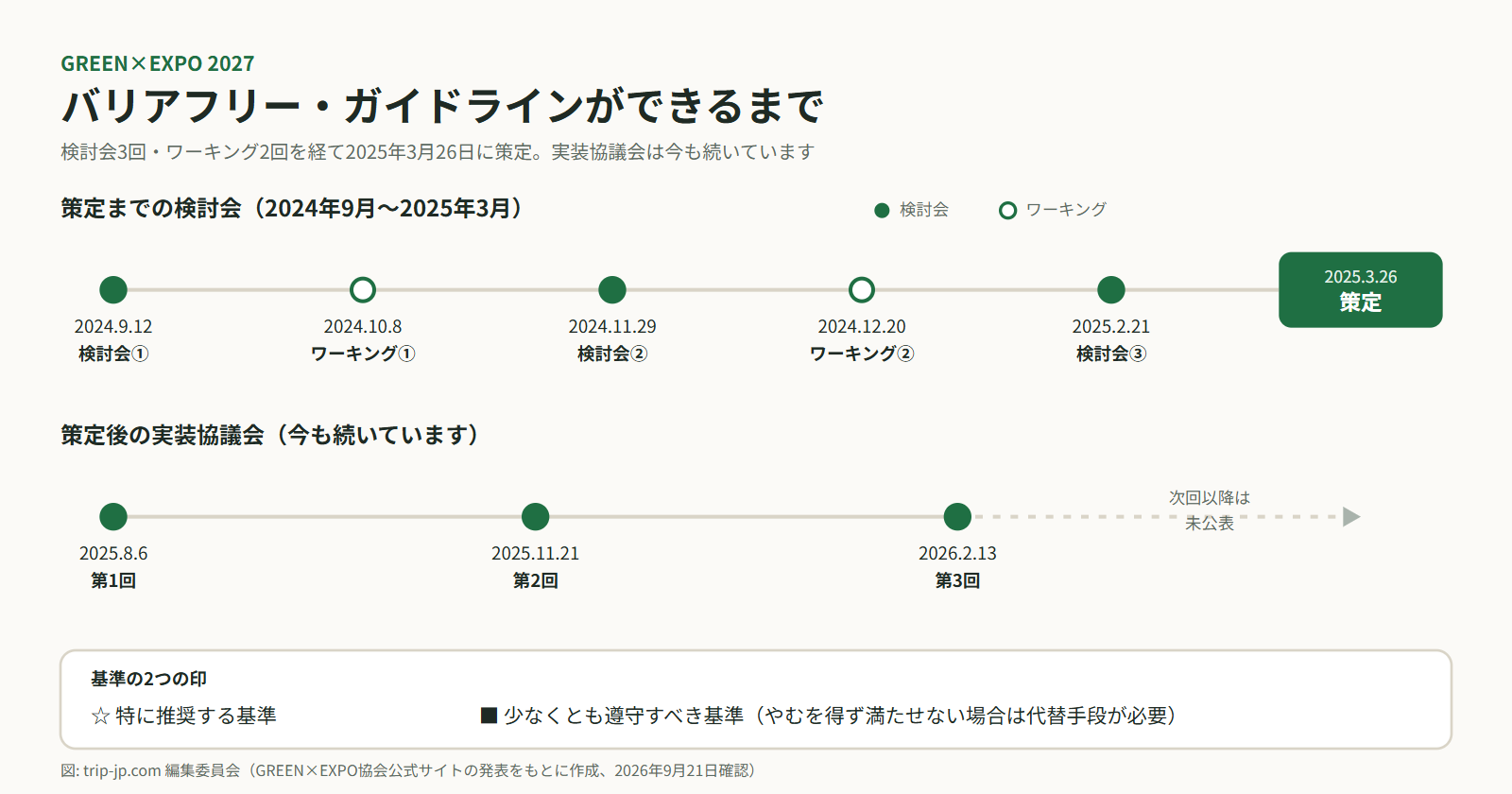Click the hollow ワーキング legend circle
Screen dimensions: 1512x794
click(x=1008, y=210)
